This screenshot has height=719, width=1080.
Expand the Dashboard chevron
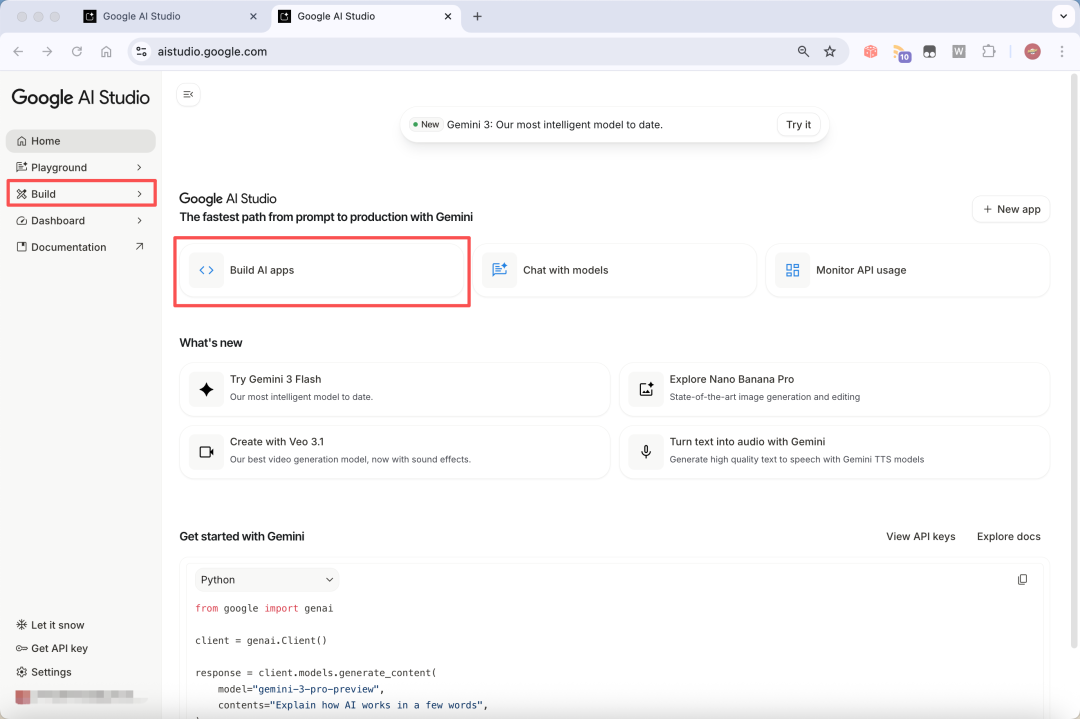click(x=139, y=220)
